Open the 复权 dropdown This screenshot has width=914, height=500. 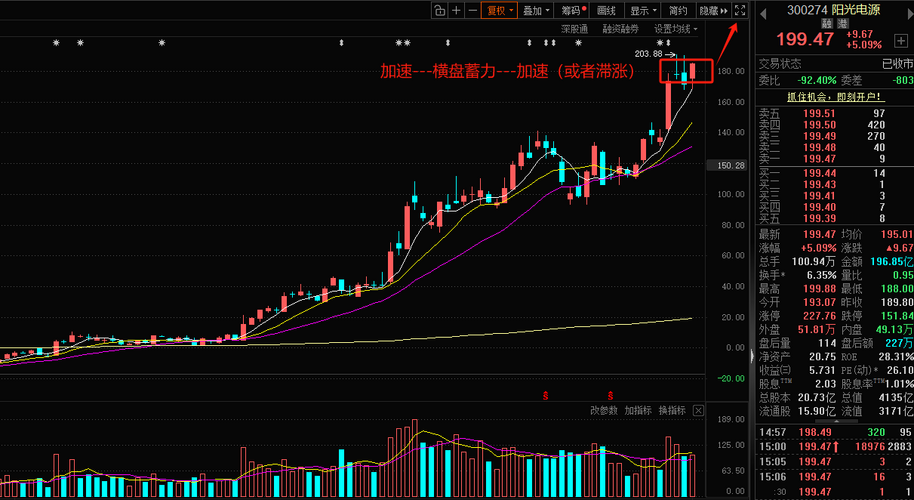pyautogui.click(x=500, y=10)
